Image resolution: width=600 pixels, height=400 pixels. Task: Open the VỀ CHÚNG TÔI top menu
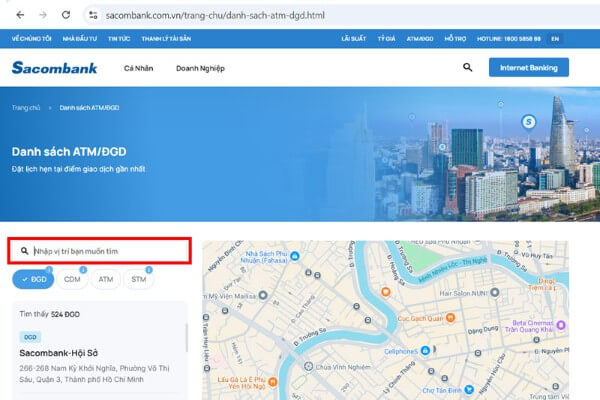[31, 39]
